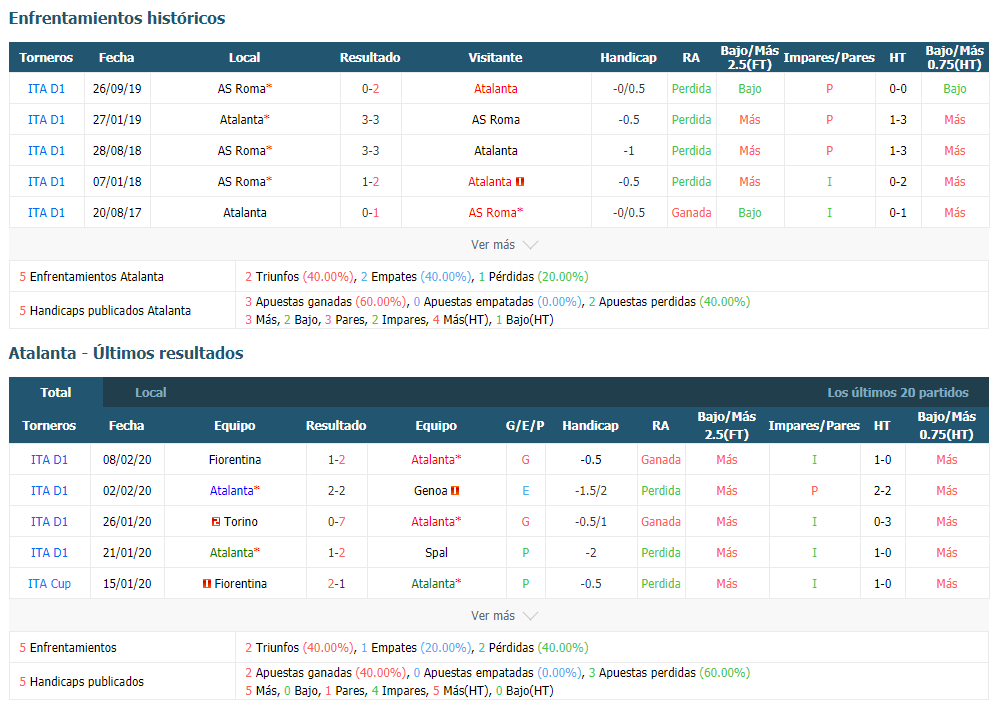Open ITA D1 link for 21/01/20 match

click(49, 552)
